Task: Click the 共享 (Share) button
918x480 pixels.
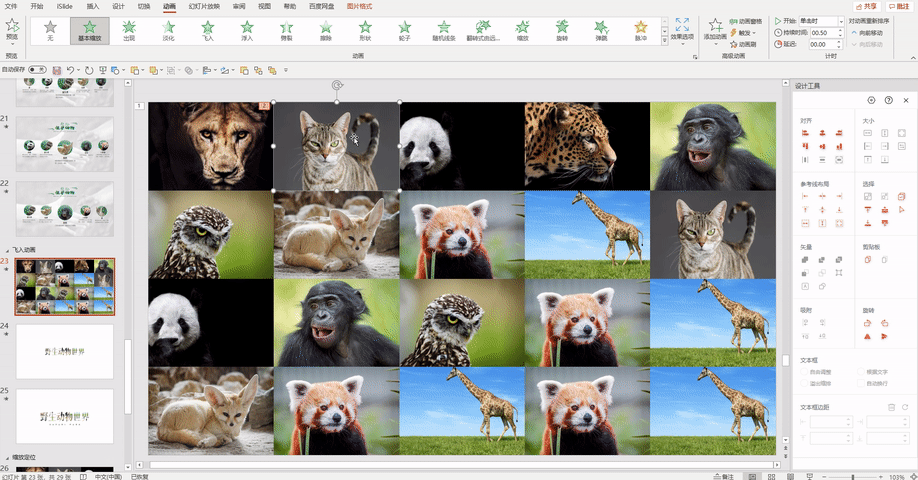Action: [x=866, y=6]
